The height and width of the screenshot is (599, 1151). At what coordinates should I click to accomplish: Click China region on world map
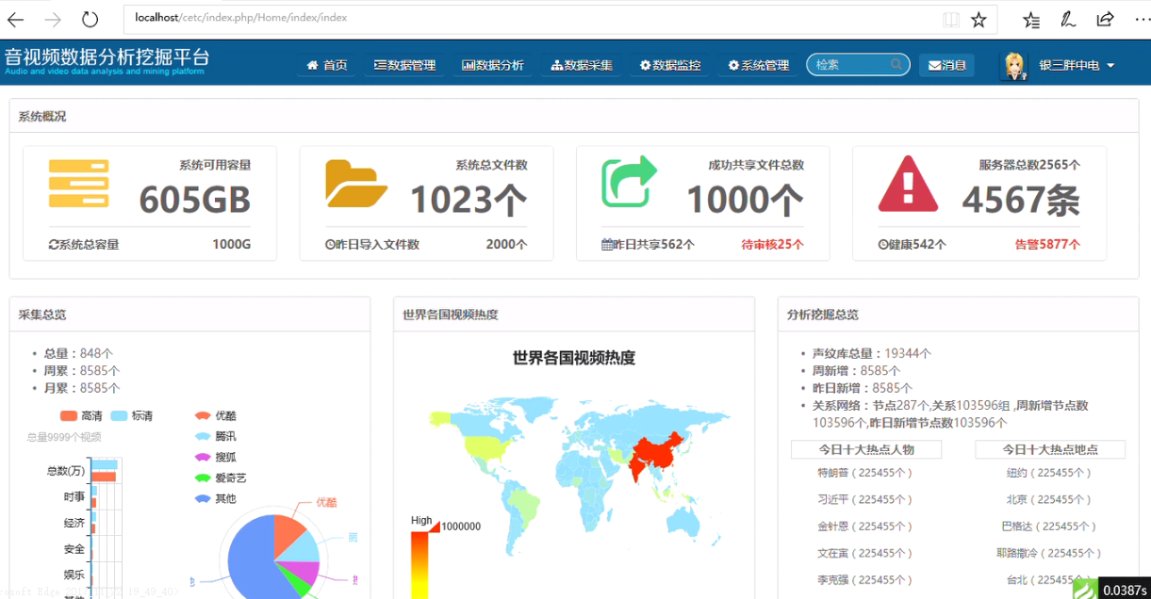pos(657,451)
